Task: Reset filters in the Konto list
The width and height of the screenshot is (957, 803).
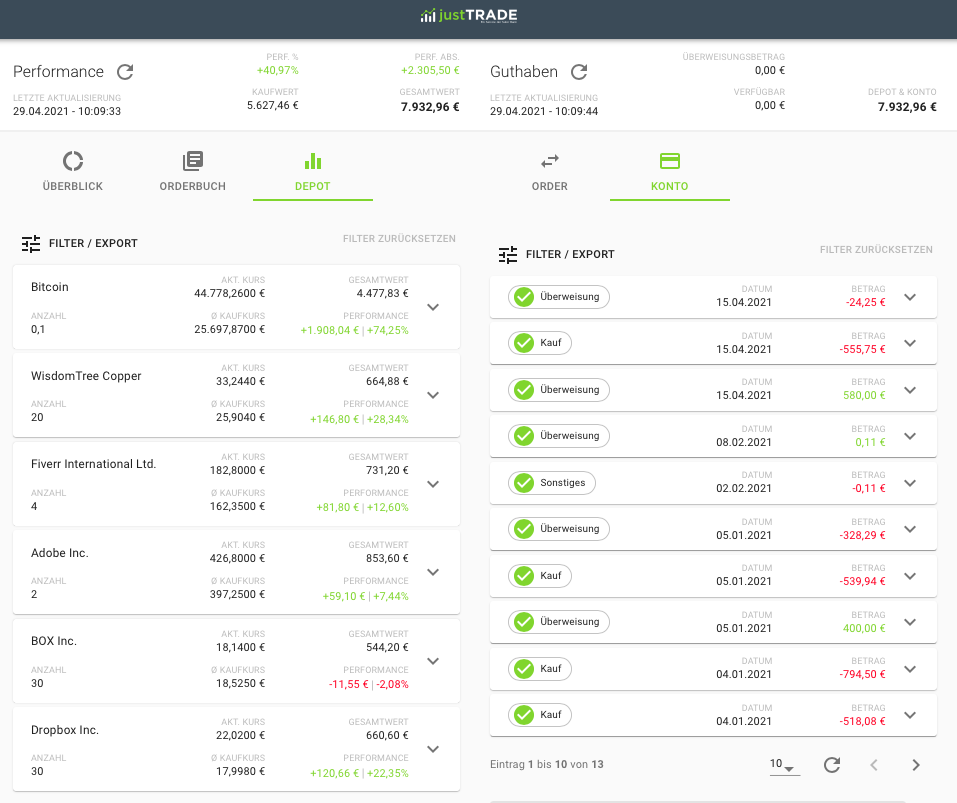Action: 876,250
